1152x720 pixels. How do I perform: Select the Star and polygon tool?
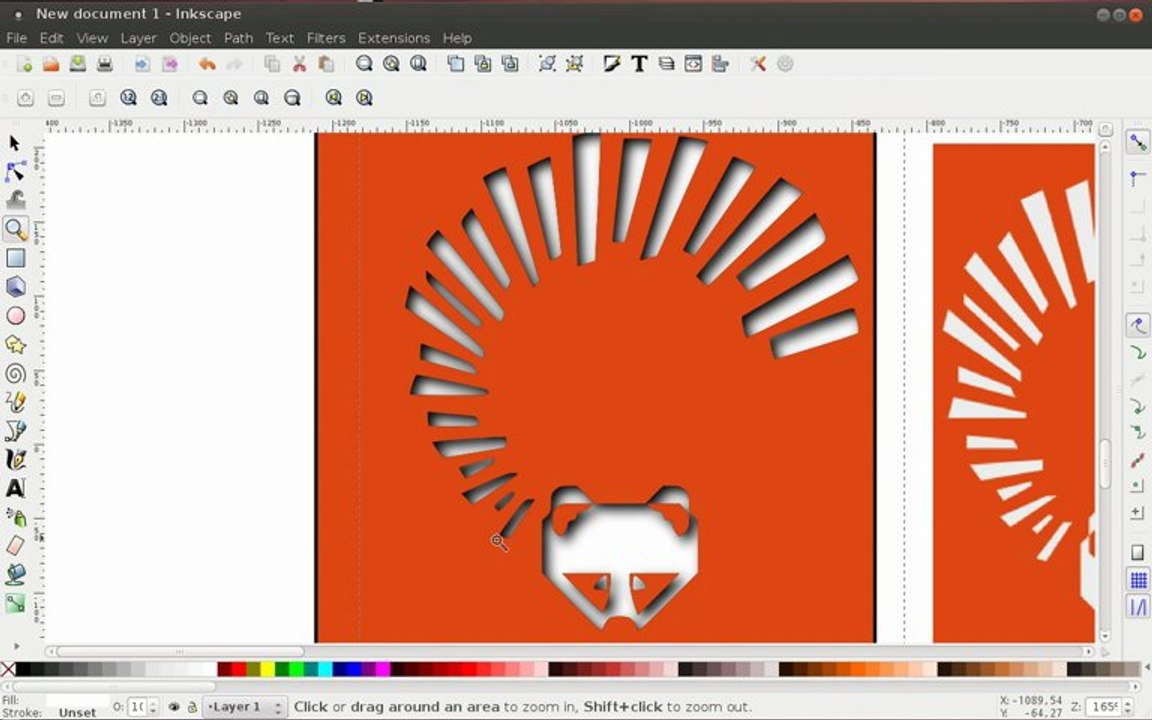15,345
